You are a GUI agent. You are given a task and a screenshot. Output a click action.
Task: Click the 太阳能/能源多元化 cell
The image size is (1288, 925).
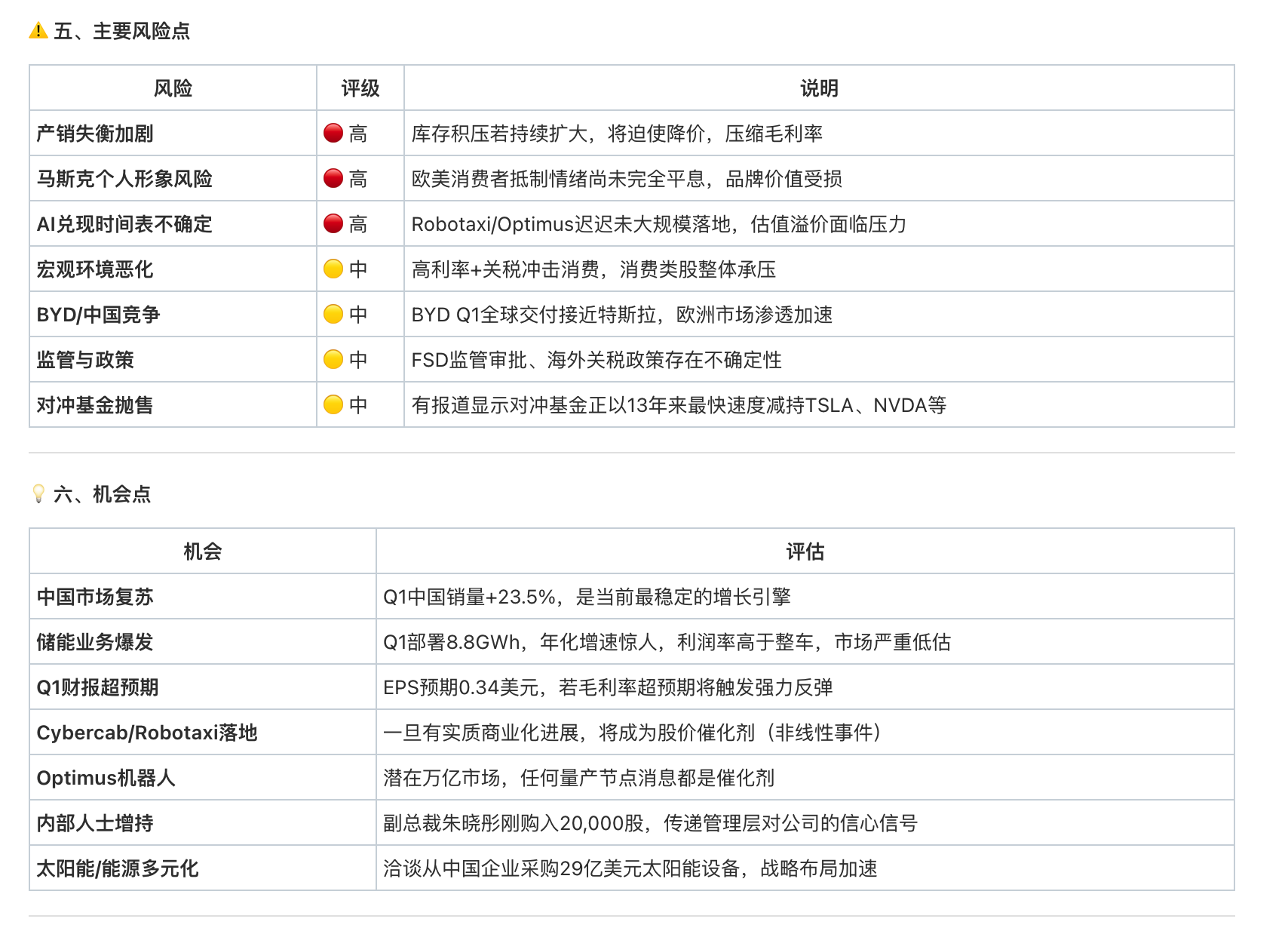point(118,868)
